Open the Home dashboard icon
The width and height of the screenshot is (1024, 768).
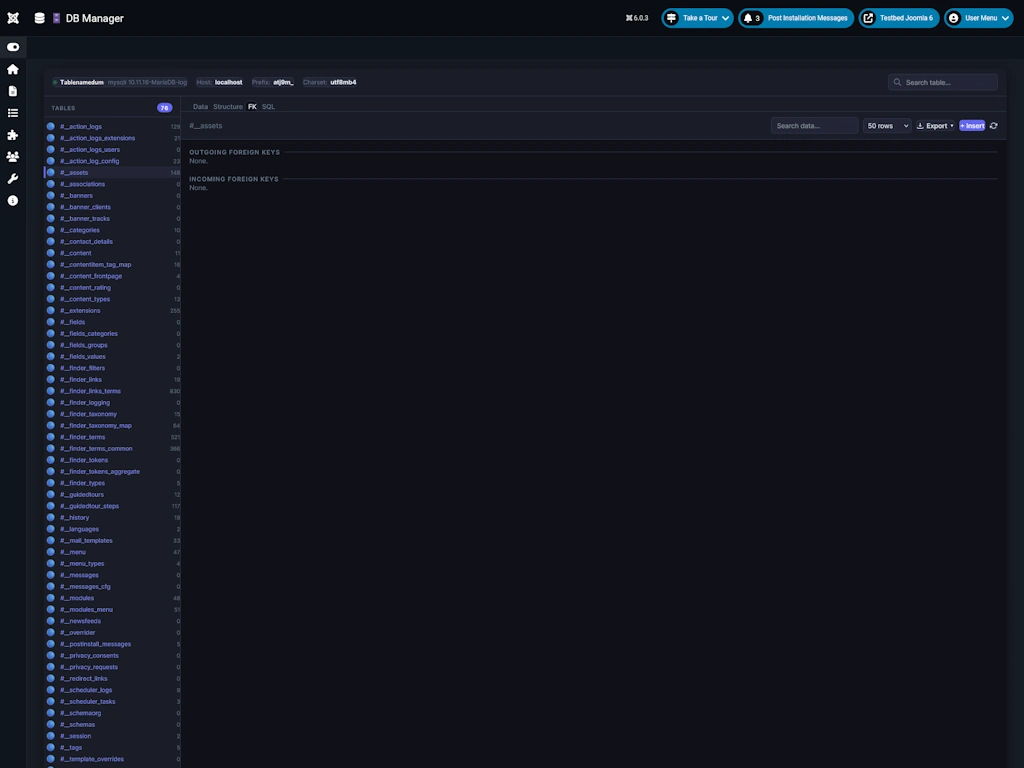tap(13, 69)
